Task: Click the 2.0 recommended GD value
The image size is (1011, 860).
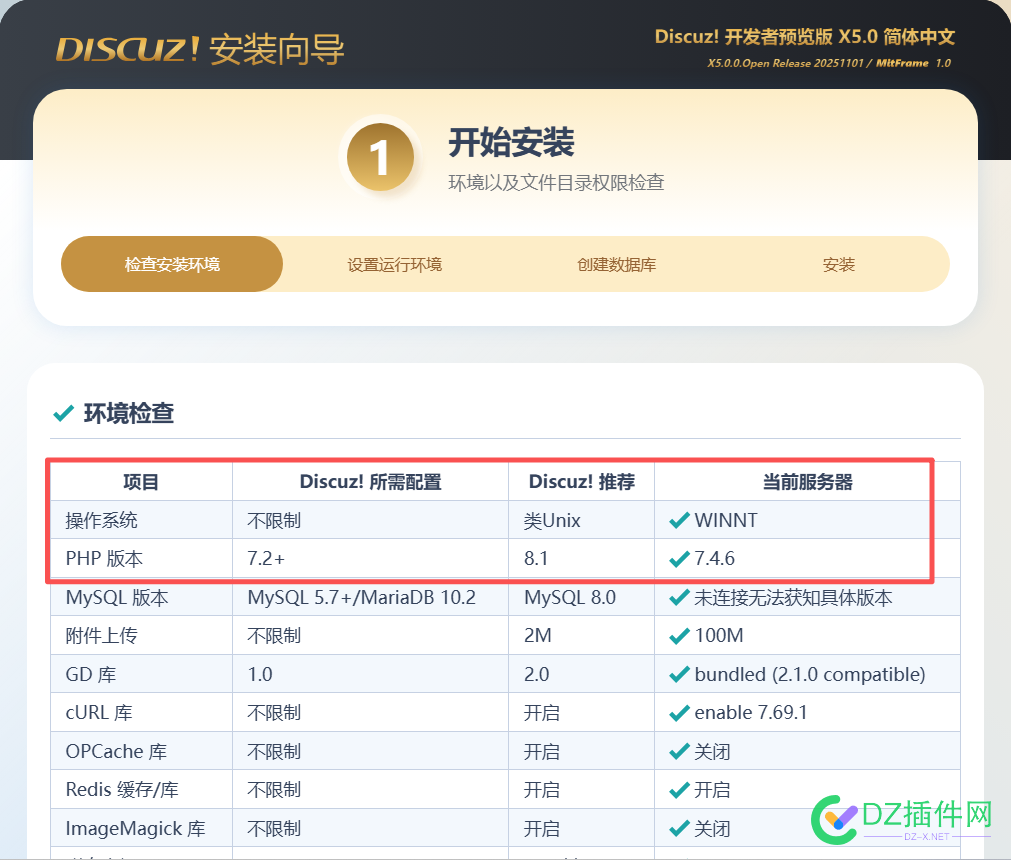Action: [x=536, y=674]
